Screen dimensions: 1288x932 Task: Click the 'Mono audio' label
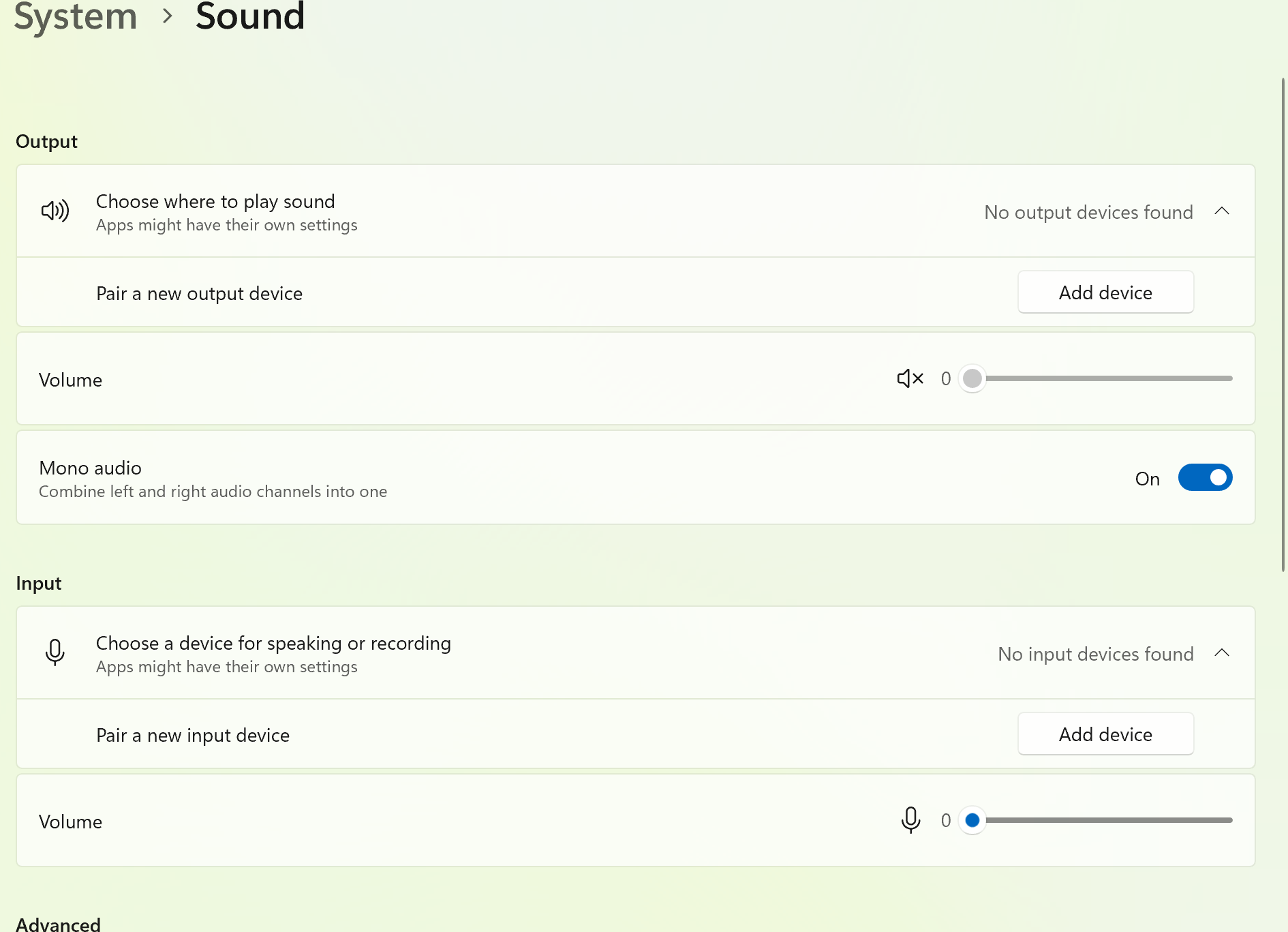coord(90,468)
